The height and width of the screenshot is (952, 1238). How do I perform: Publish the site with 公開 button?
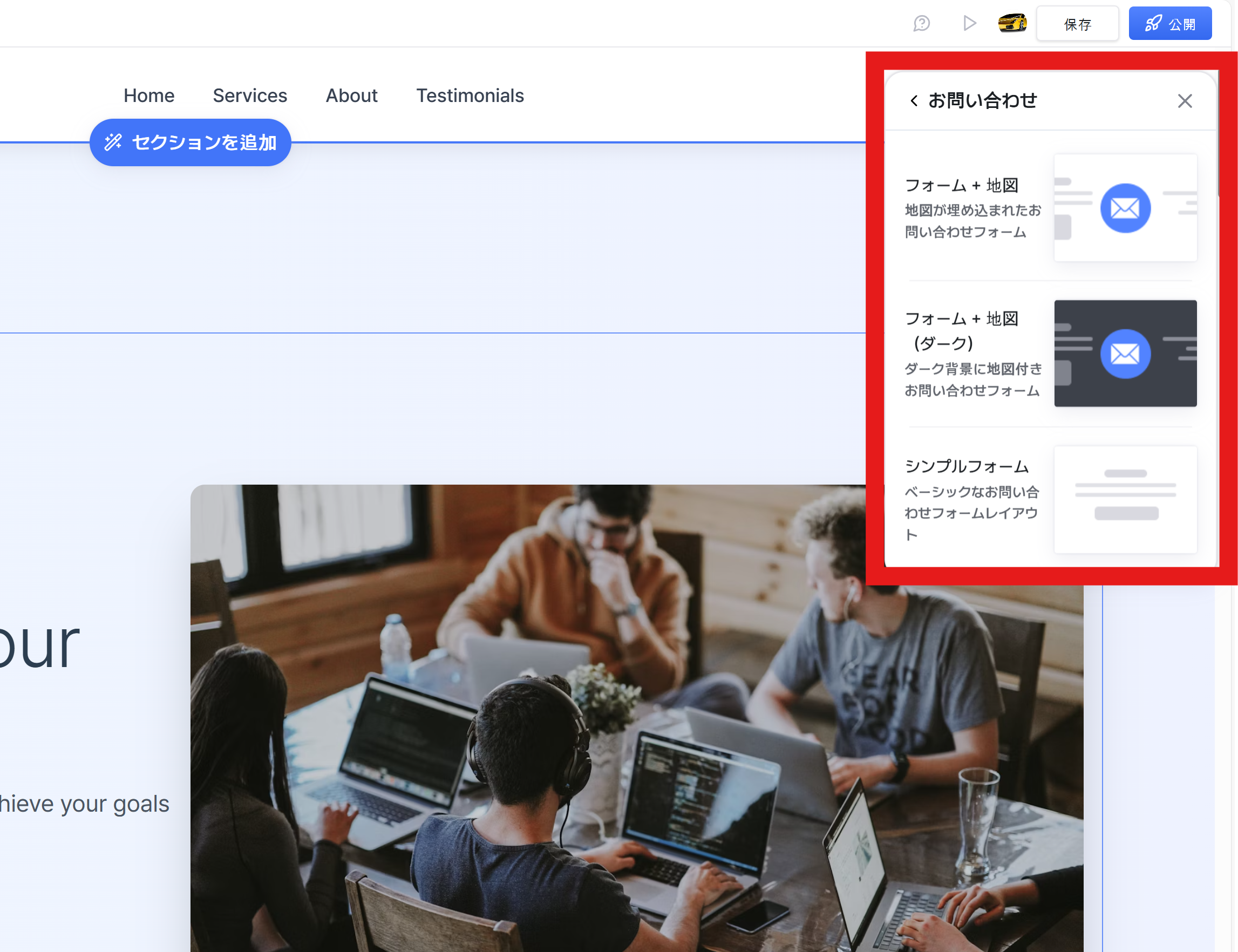pos(1170,24)
